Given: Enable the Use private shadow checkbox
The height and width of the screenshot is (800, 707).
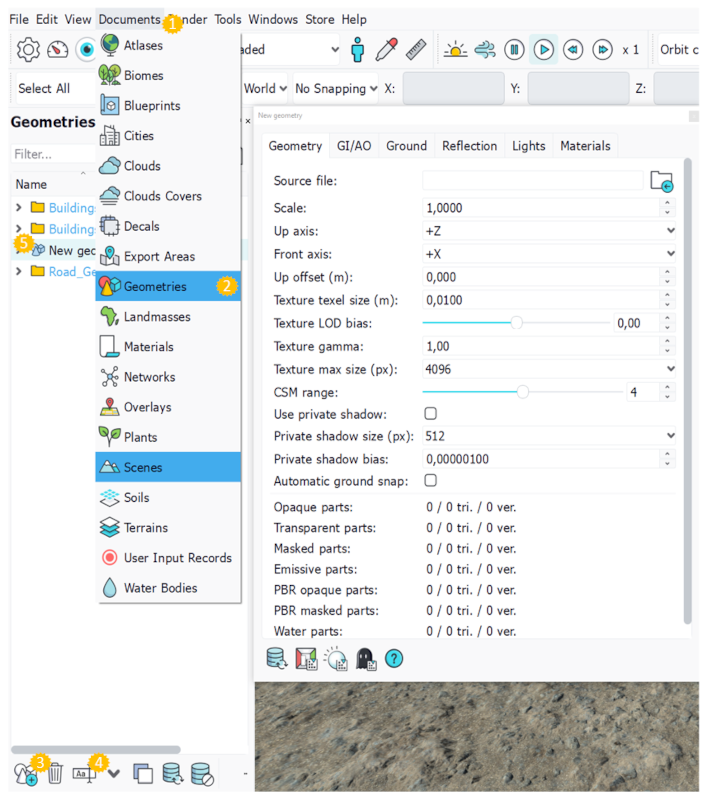Looking at the screenshot, I should 431,413.
